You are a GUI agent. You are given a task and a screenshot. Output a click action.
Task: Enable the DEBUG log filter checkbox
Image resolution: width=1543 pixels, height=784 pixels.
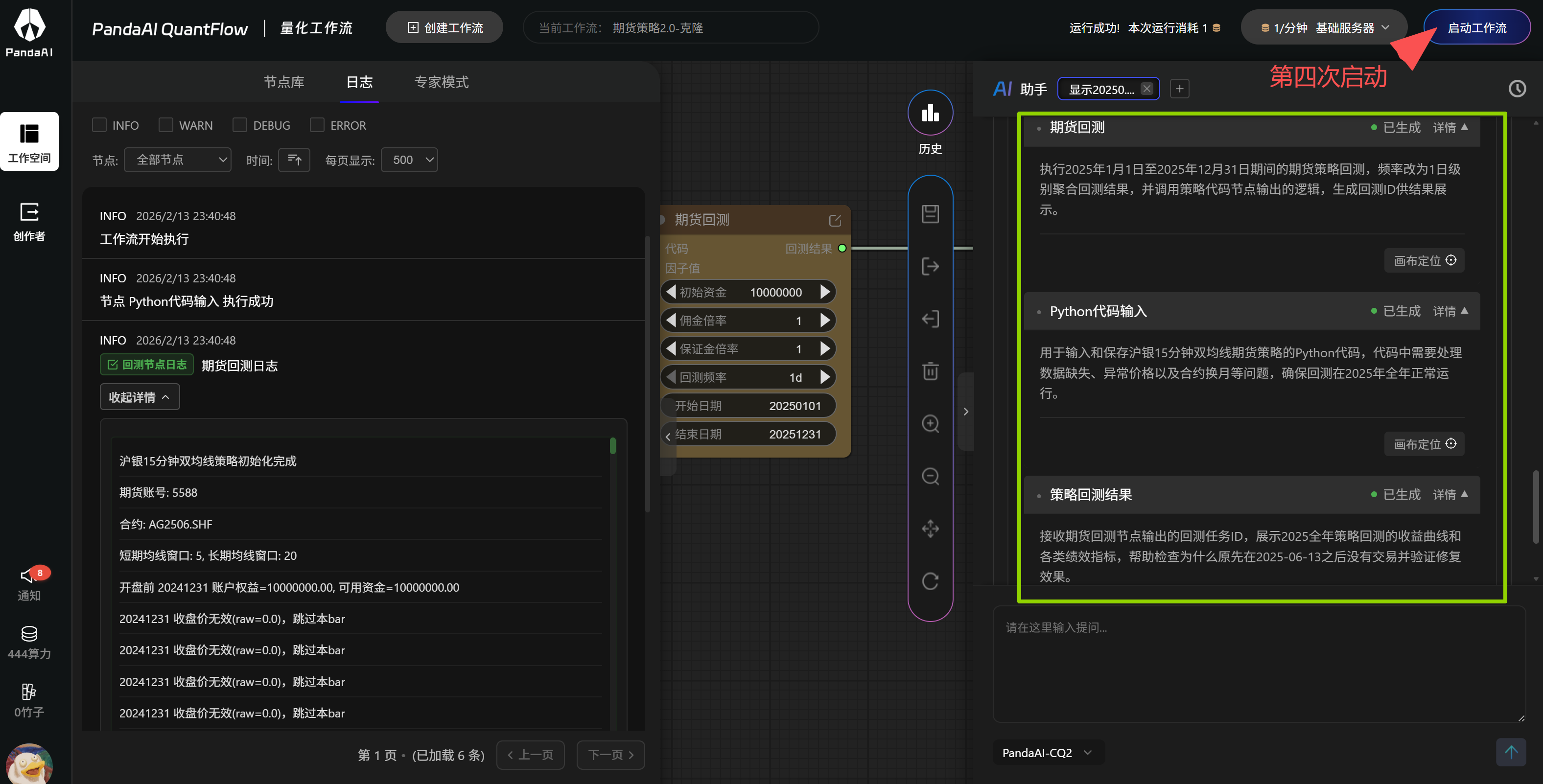pos(239,125)
